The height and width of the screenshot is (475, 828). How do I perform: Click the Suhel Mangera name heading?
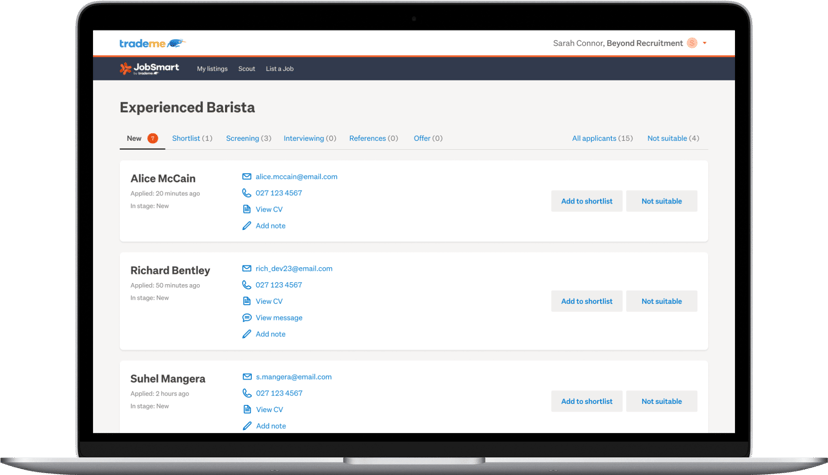pyautogui.click(x=168, y=378)
